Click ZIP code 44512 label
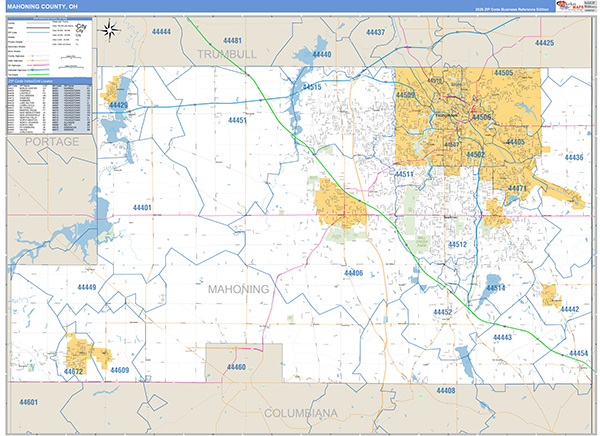This screenshot has height=436, width=600. click(x=458, y=244)
